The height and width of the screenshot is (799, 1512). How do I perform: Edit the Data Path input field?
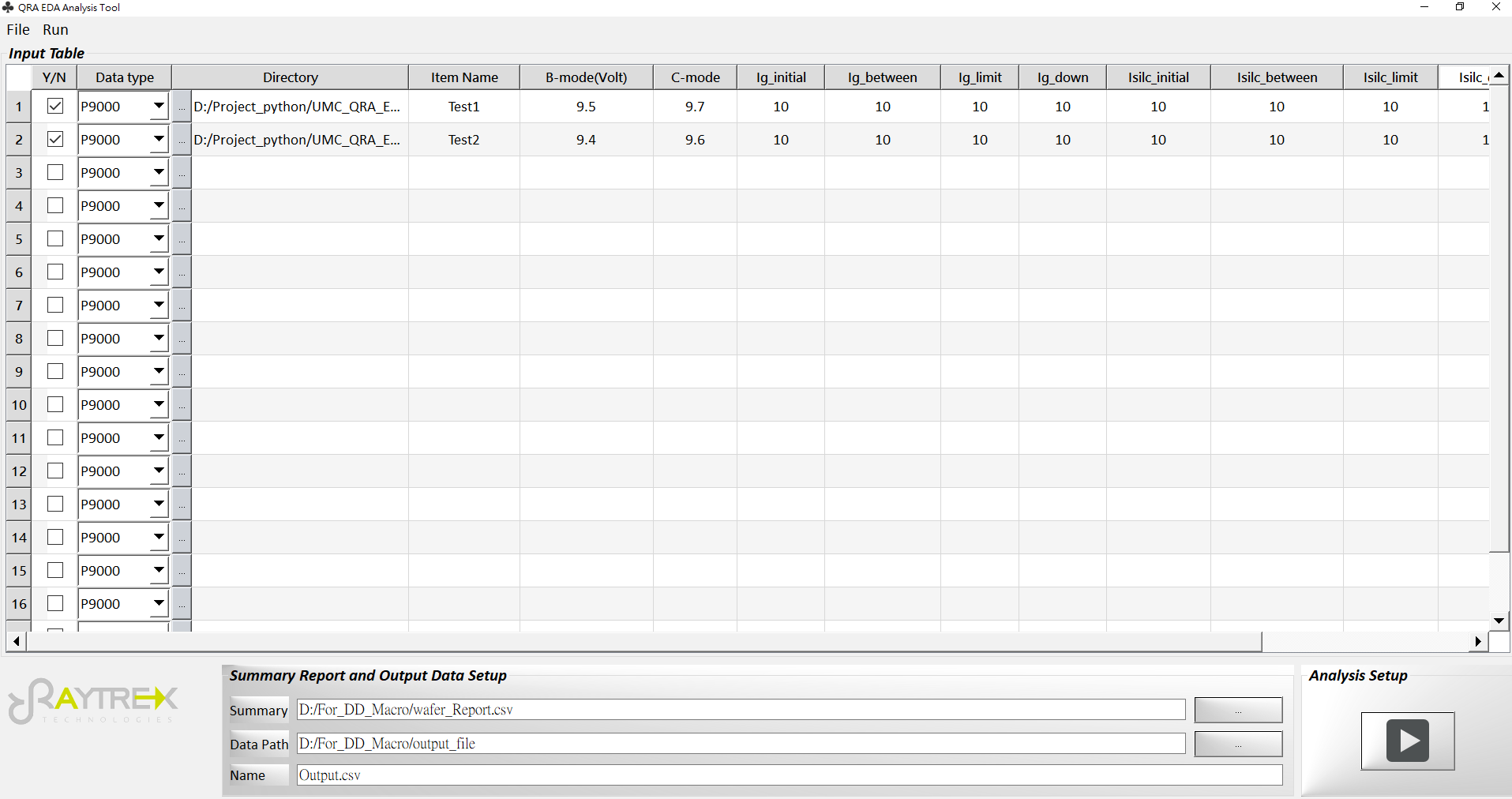point(741,744)
